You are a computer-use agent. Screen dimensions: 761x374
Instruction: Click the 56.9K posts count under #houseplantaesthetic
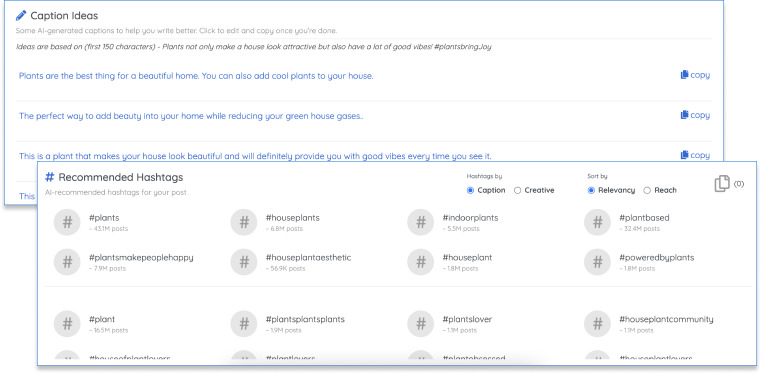[285, 269]
